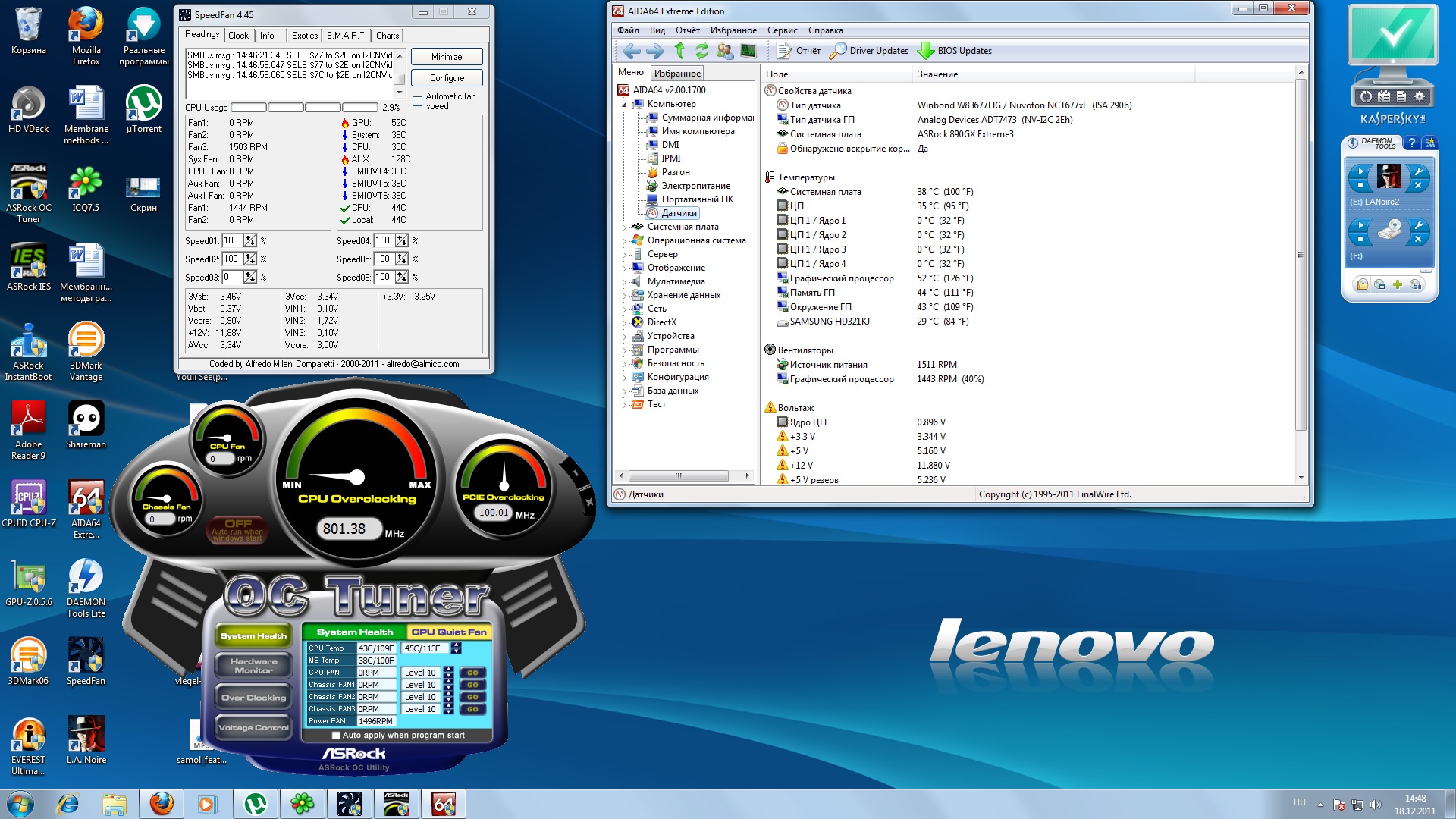Click the AIDA64 refresh icon
1456x819 pixels.
click(x=701, y=51)
